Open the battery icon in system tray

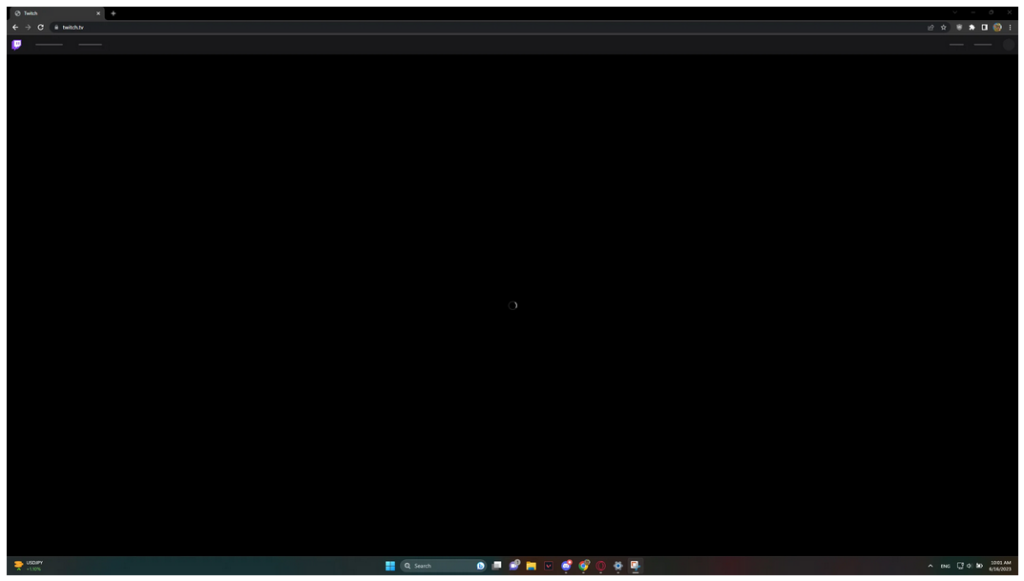[x=979, y=566]
